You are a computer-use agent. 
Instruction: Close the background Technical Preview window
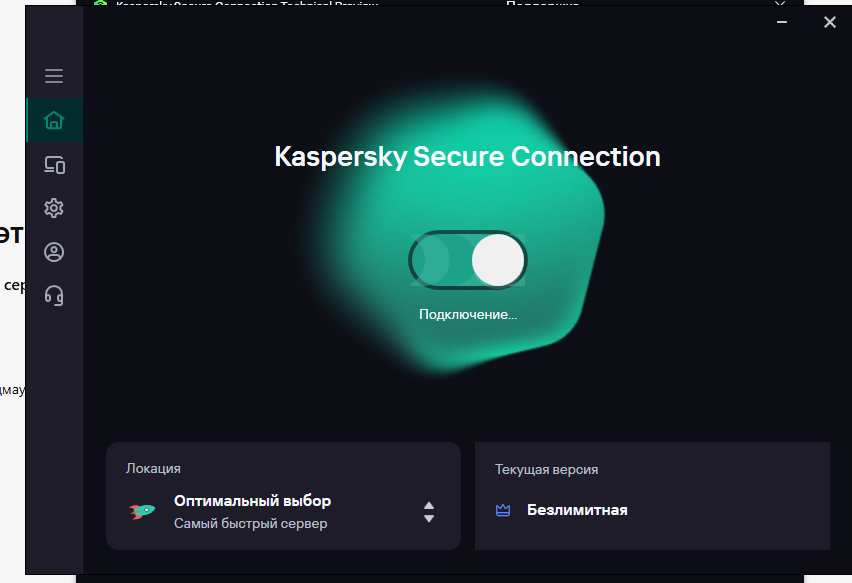(780, 3)
